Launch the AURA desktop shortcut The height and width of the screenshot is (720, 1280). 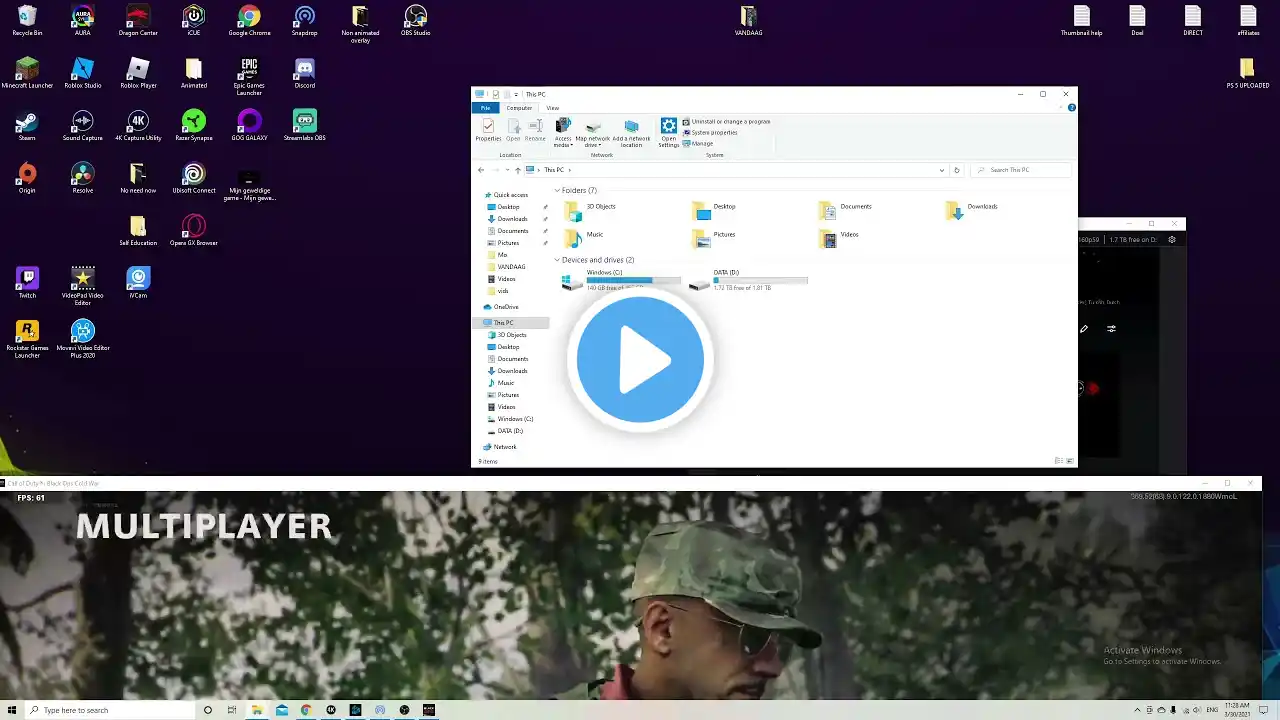[x=83, y=21]
